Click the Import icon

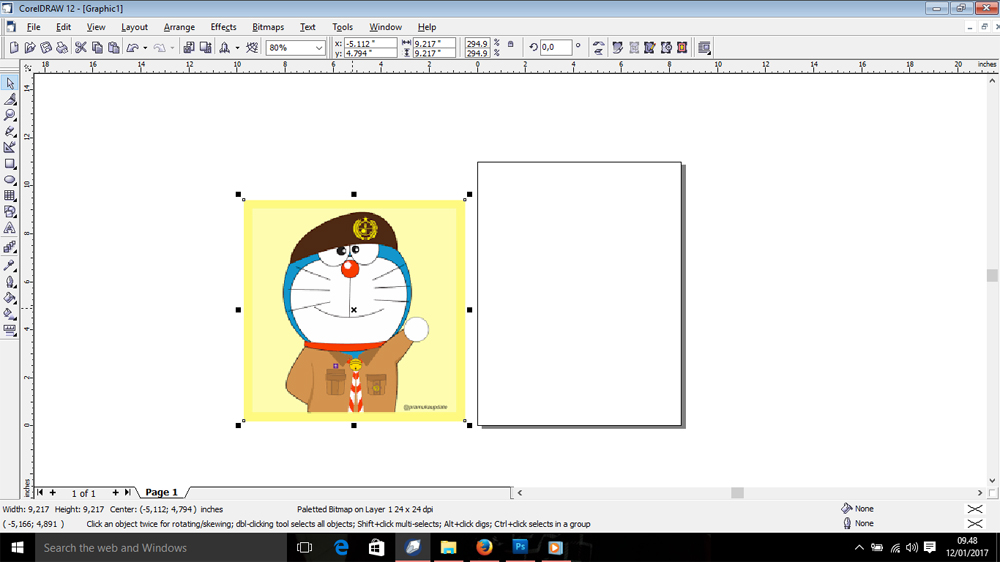coord(189,47)
